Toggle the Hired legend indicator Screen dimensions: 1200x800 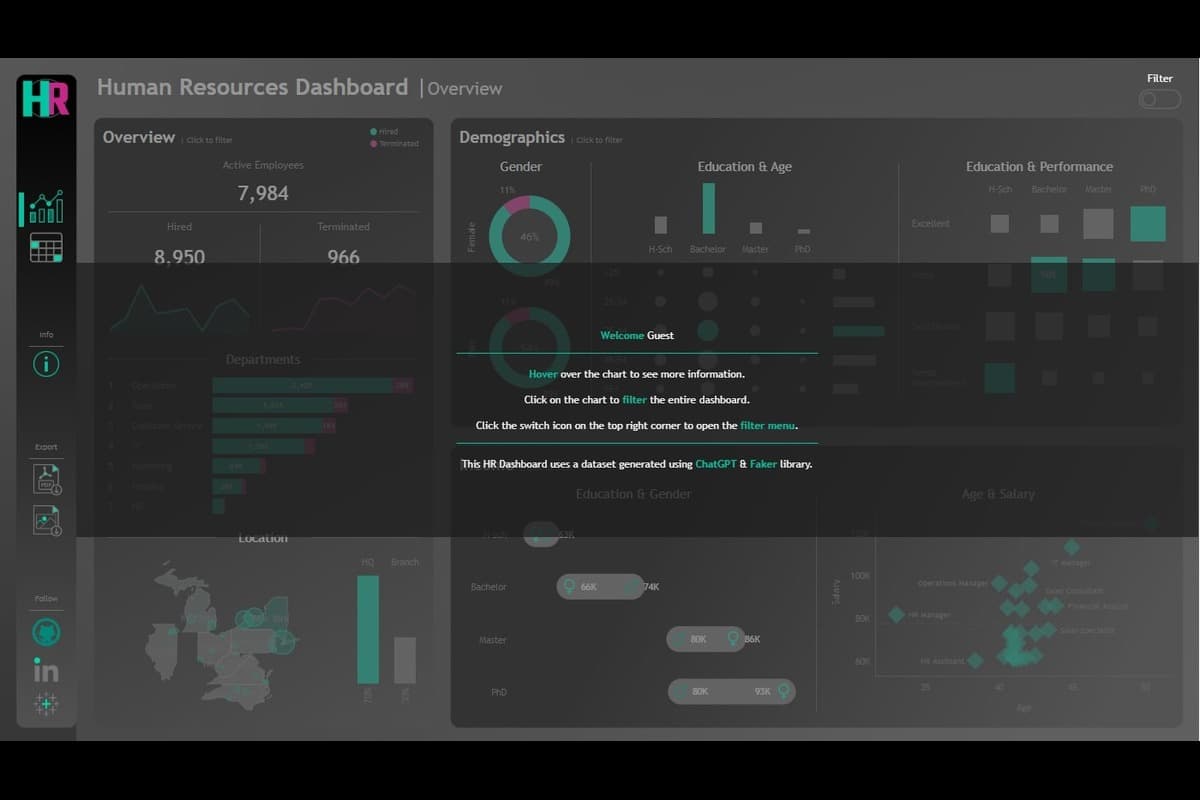pyautogui.click(x=373, y=131)
